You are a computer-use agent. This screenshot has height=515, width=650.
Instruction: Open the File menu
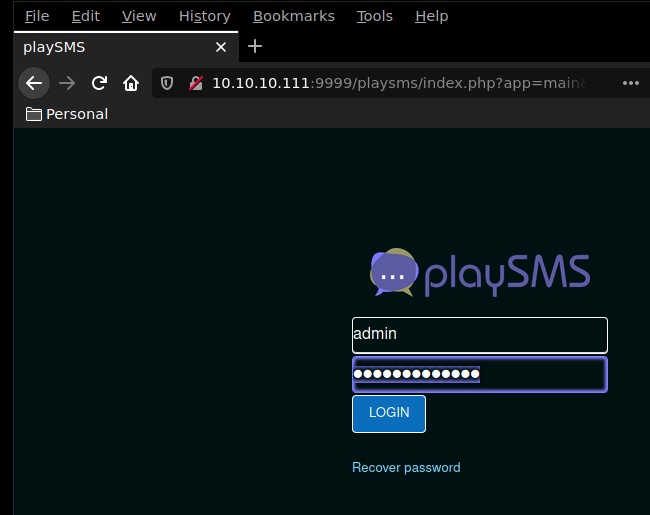tap(37, 16)
